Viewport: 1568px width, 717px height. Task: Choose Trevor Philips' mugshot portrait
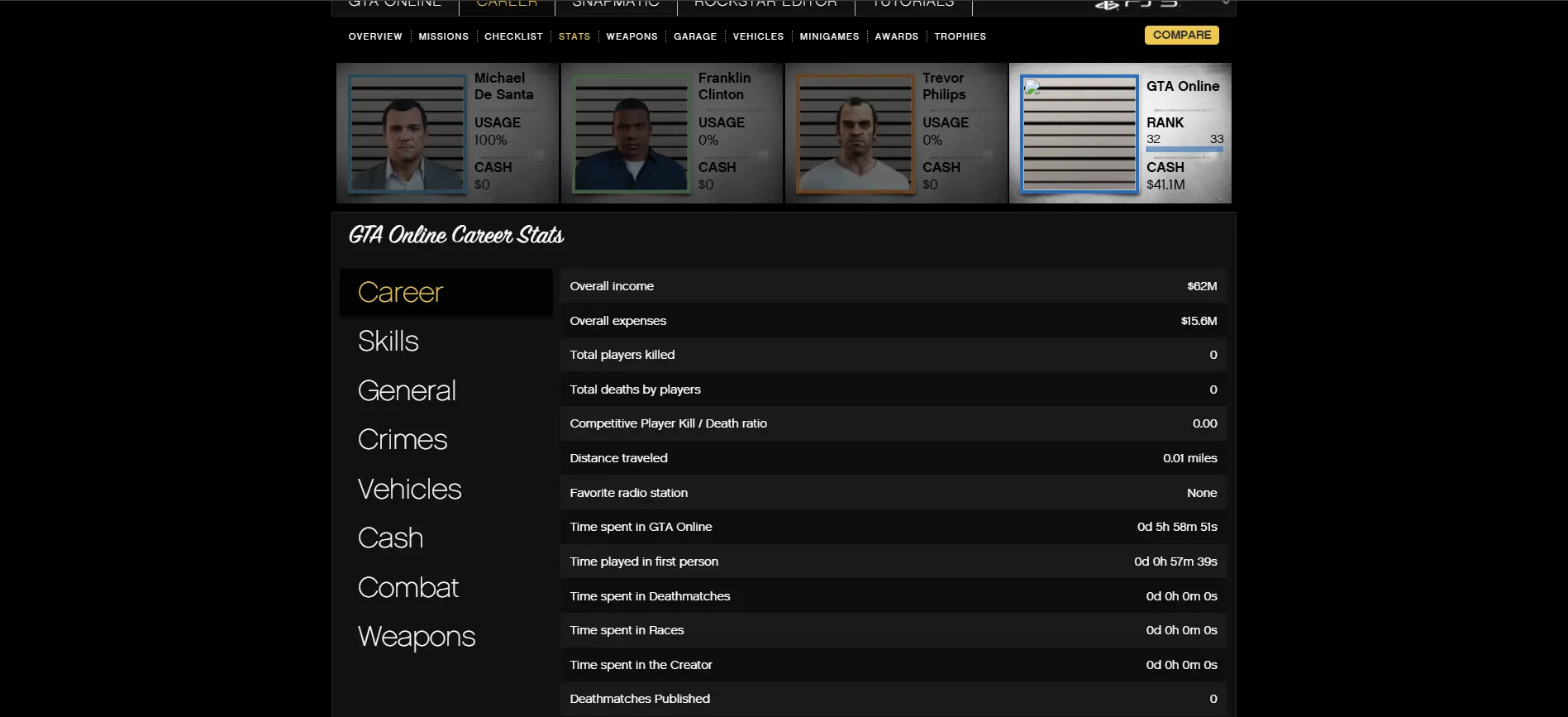[x=855, y=134]
